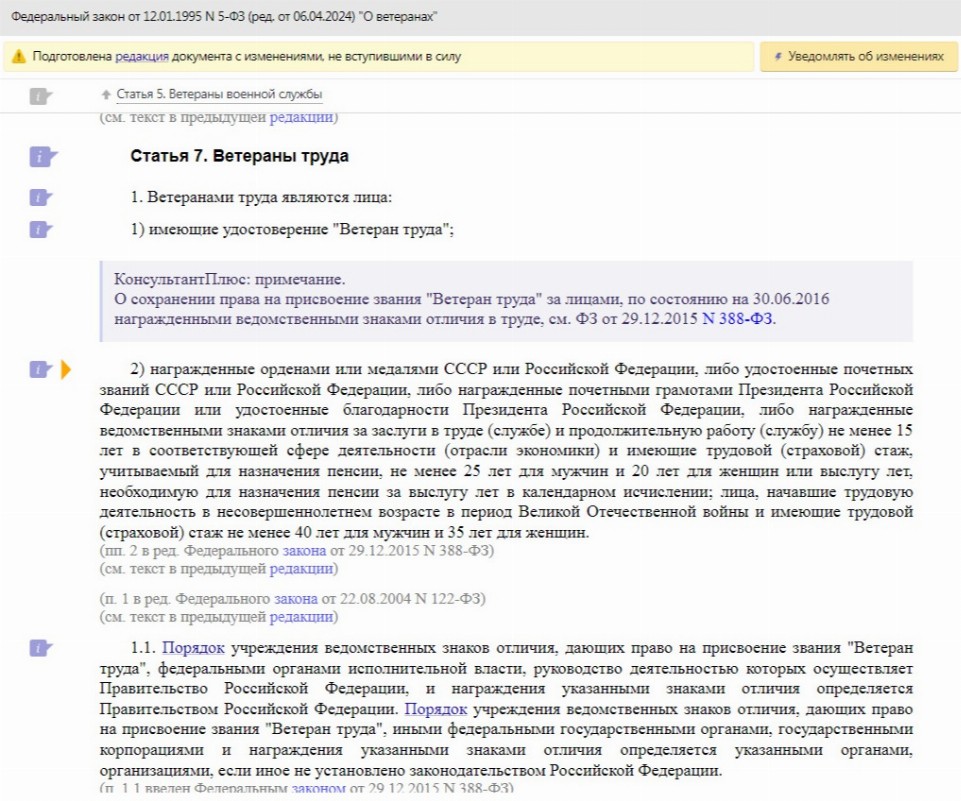Screen dimensions: 961x801
Task: Open "N 388-ФЗ" link in КонсультантПлюс note
Action: coord(737,319)
